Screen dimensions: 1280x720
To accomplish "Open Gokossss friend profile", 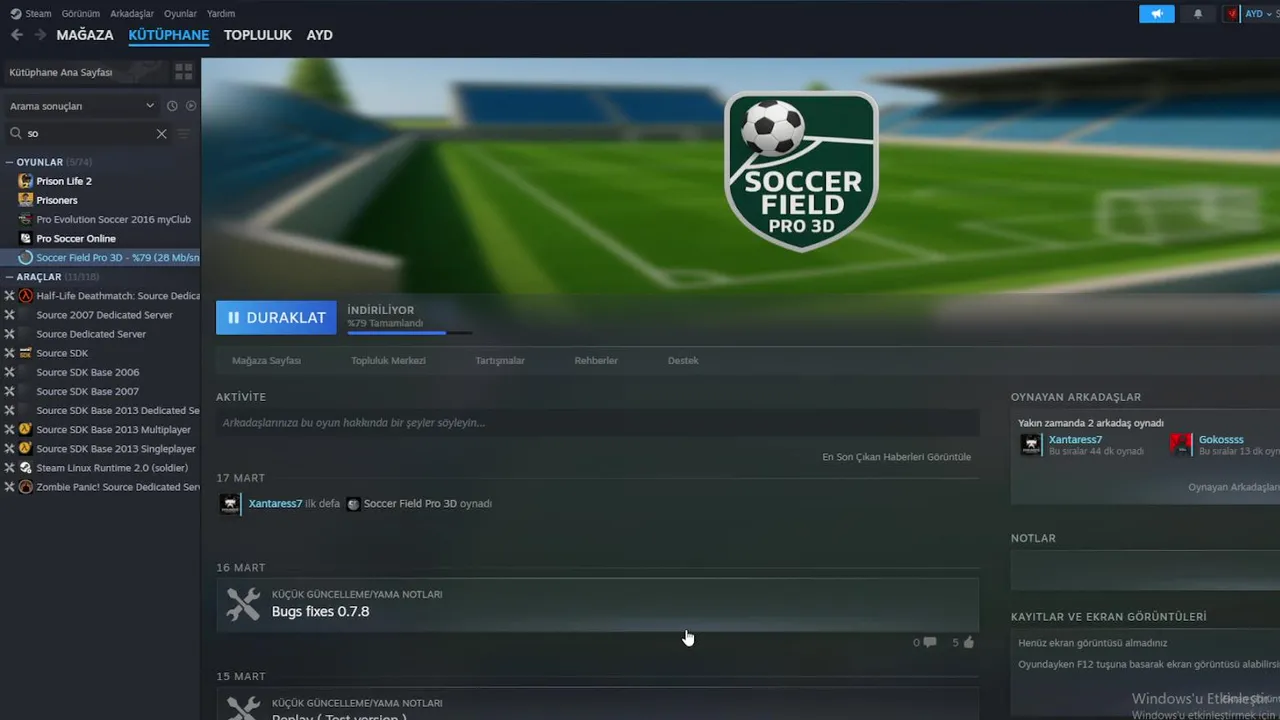I will [x=1221, y=440].
